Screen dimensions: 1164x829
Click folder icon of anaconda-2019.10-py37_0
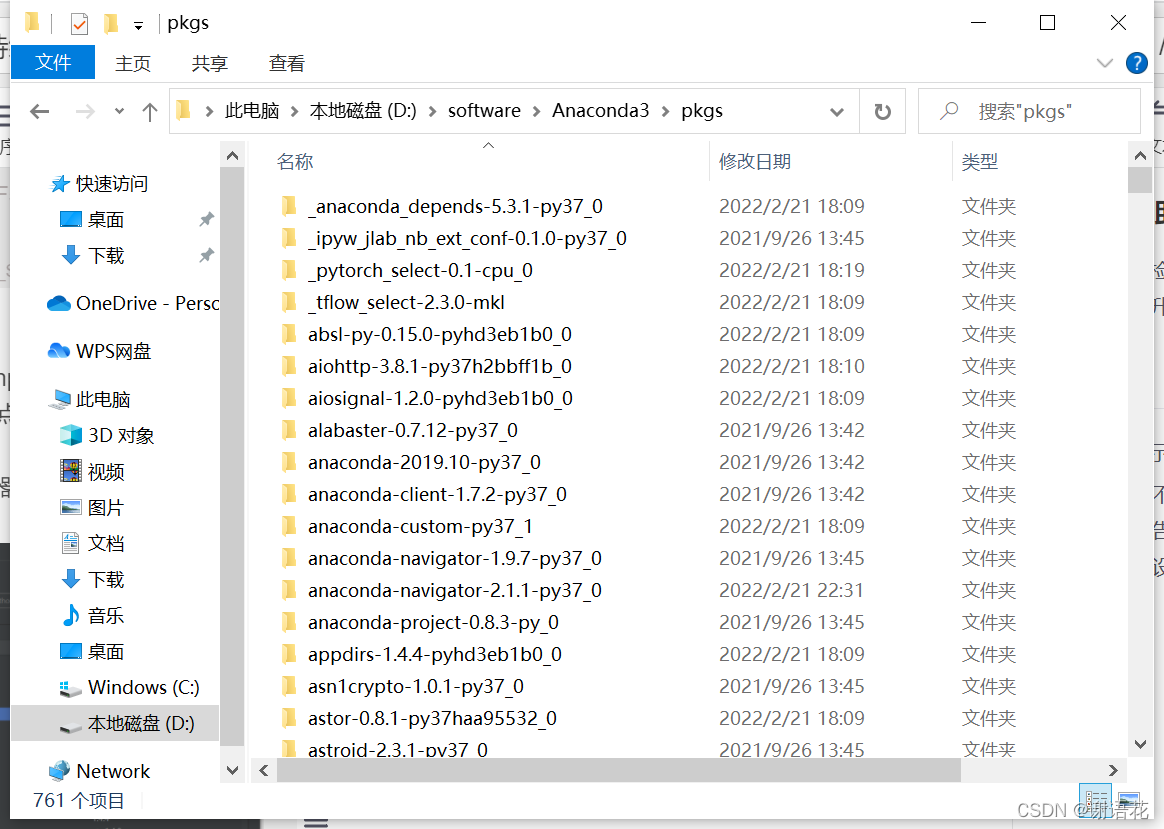(x=290, y=462)
